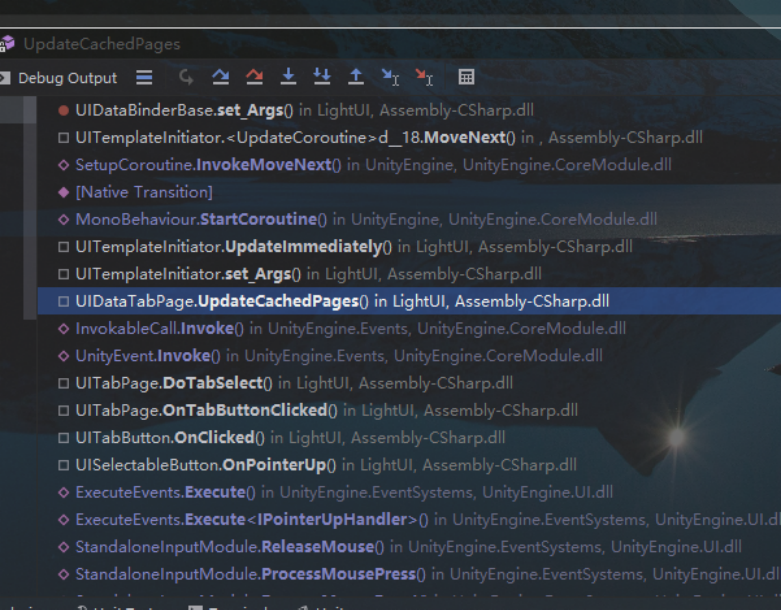Select the UITabPage.DoTabSelect() frame

(409, 383)
